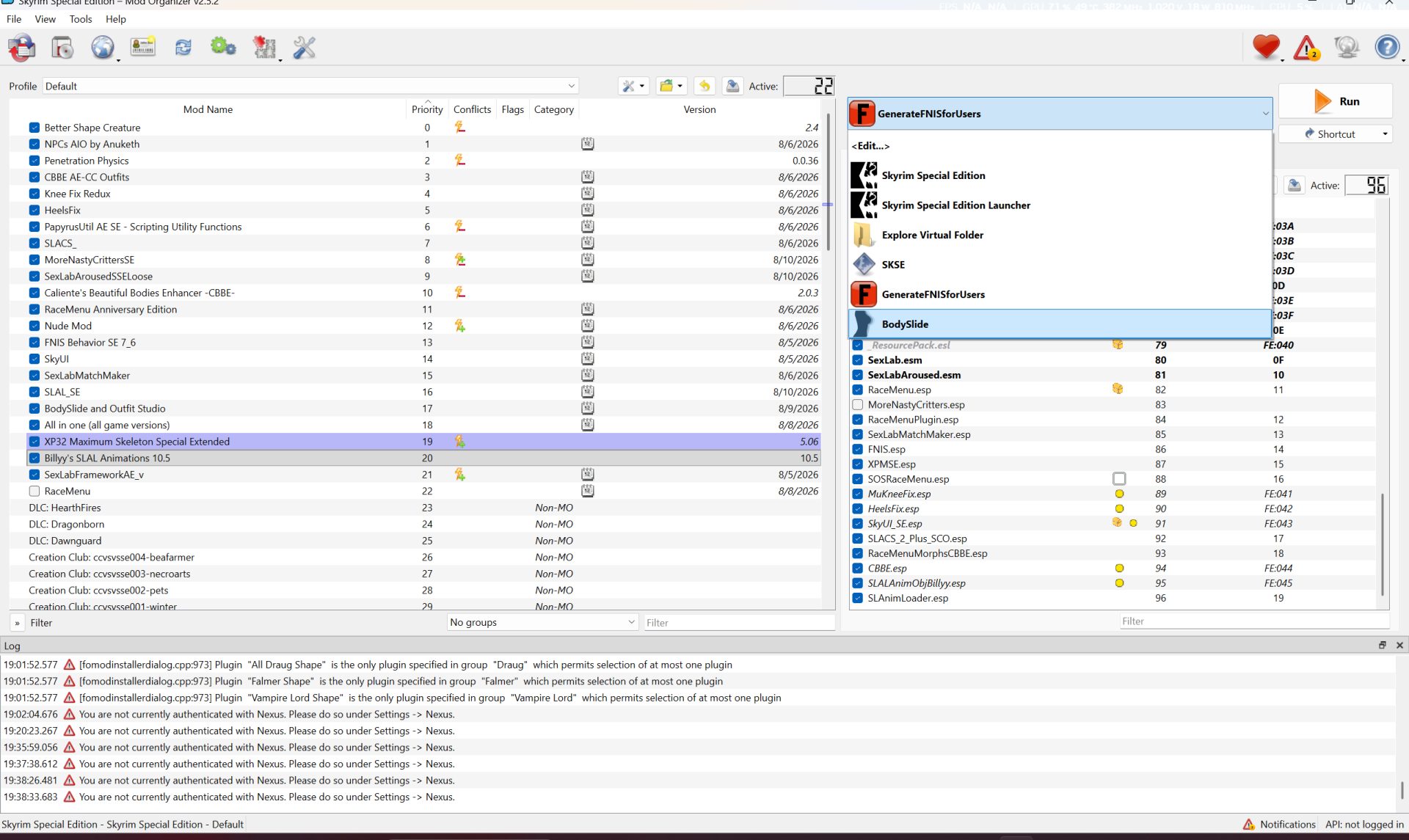Image resolution: width=1409 pixels, height=840 pixels.
Task: Click the Log panel float icon
Action: (x=1382, y=645)
